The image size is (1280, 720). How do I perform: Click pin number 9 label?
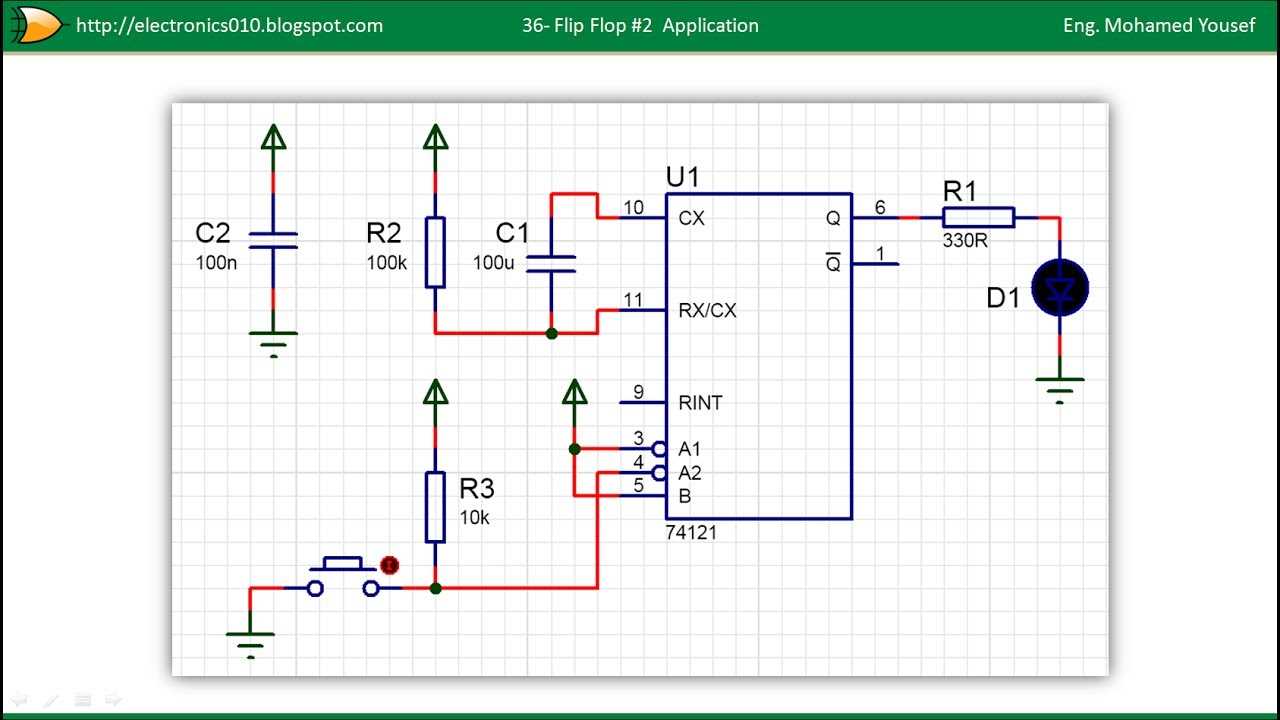point(639,392)
